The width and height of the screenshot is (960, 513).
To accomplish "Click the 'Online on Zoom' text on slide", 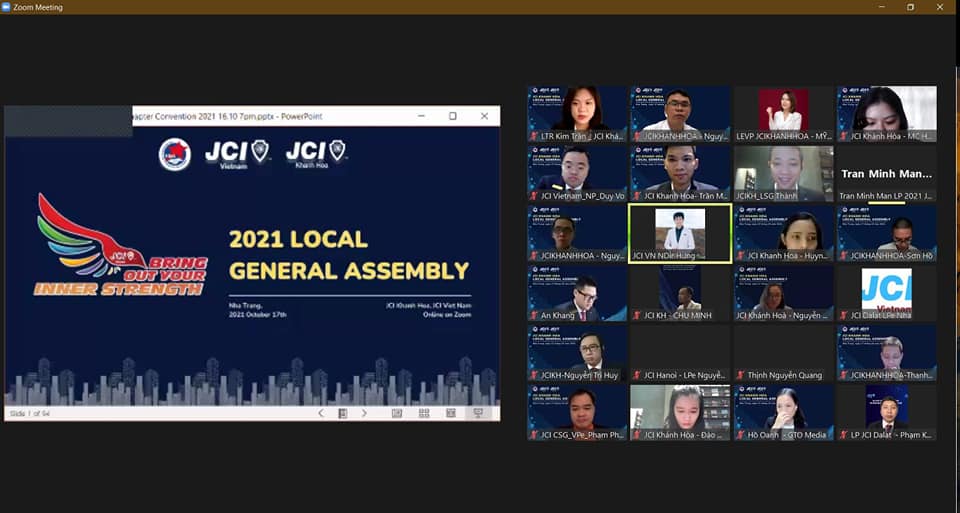I will [x=447, y=315].
